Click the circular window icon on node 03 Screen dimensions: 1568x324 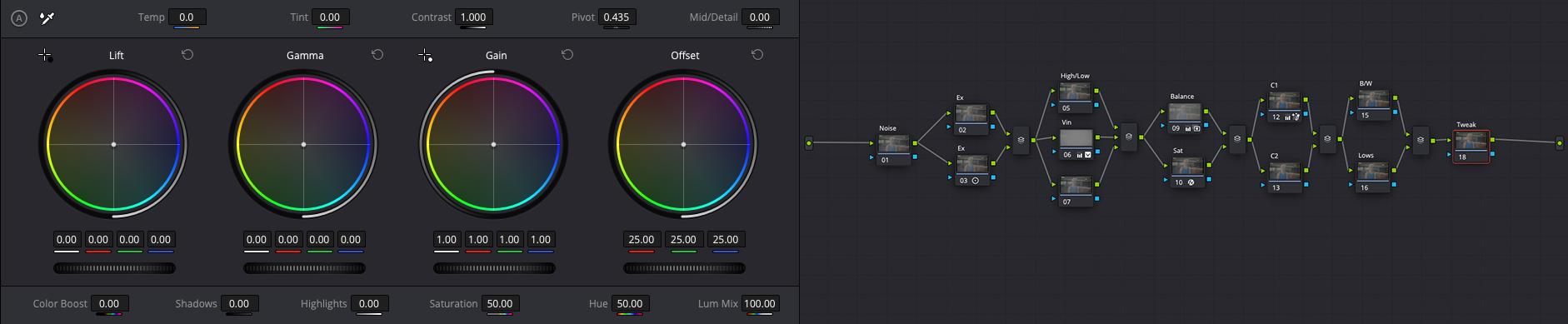click(x=976, y=181)
